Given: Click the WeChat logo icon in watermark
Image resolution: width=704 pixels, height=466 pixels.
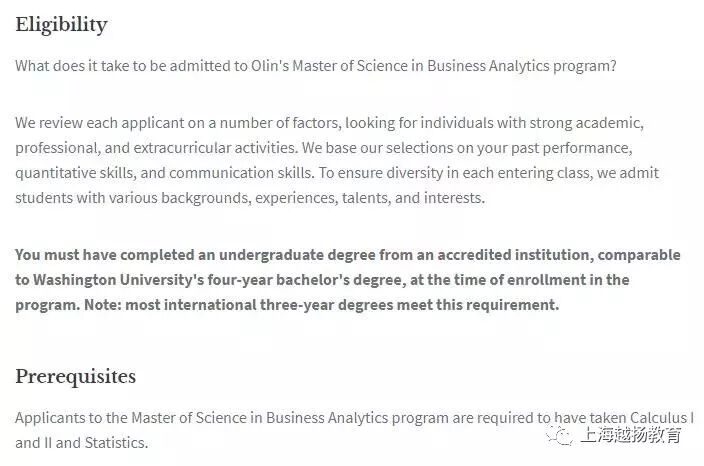Looking at the screenshot, I should (559, 435).
